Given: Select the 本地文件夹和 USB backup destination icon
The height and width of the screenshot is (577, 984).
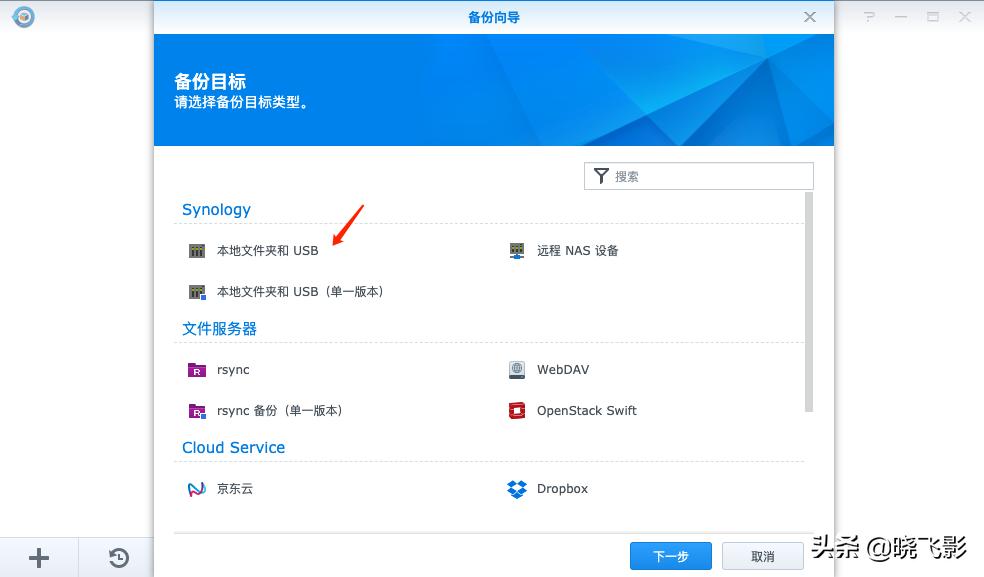Looking at the screenshot, I should (x=196, y=251).
